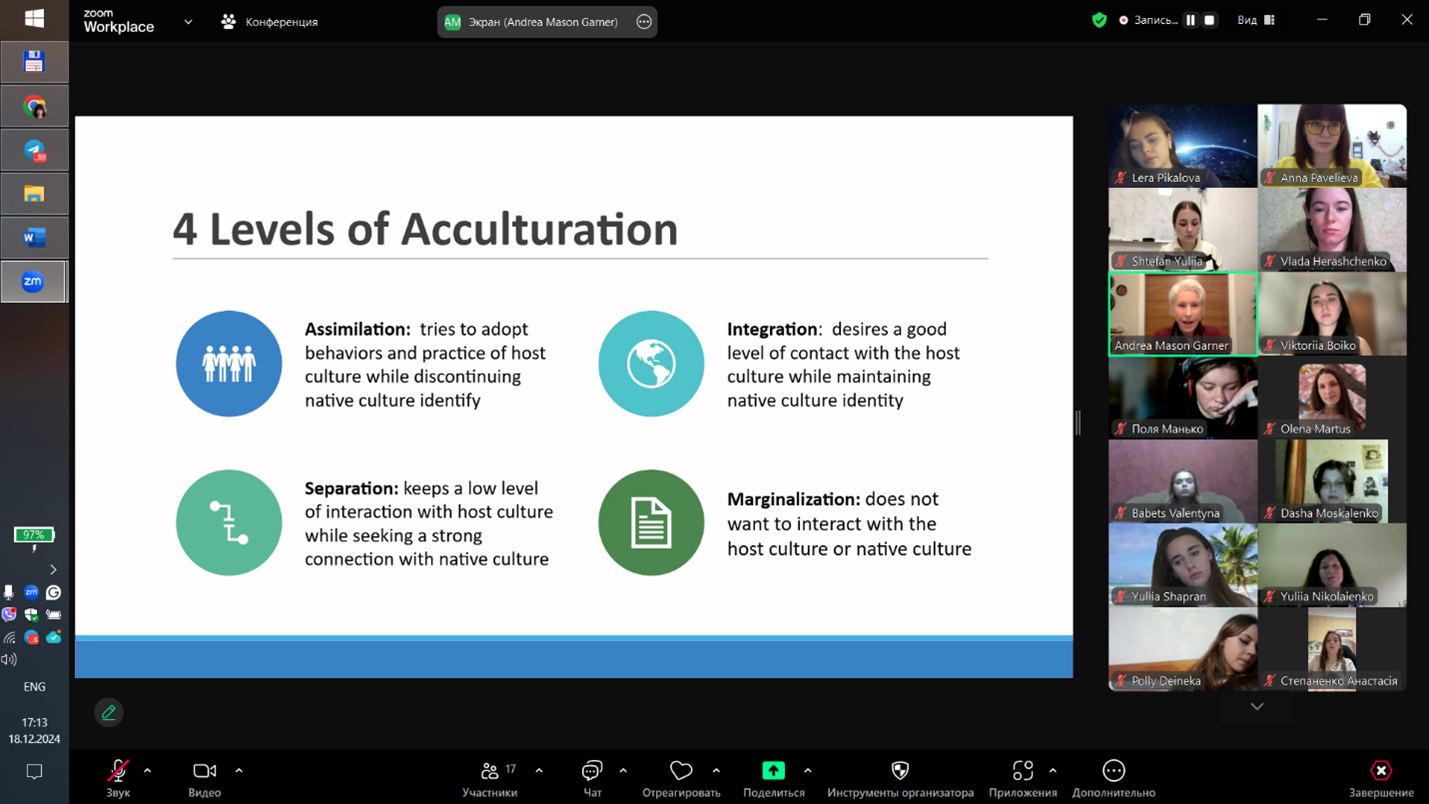Expand arrow next to Поделиться

[808, 771]
